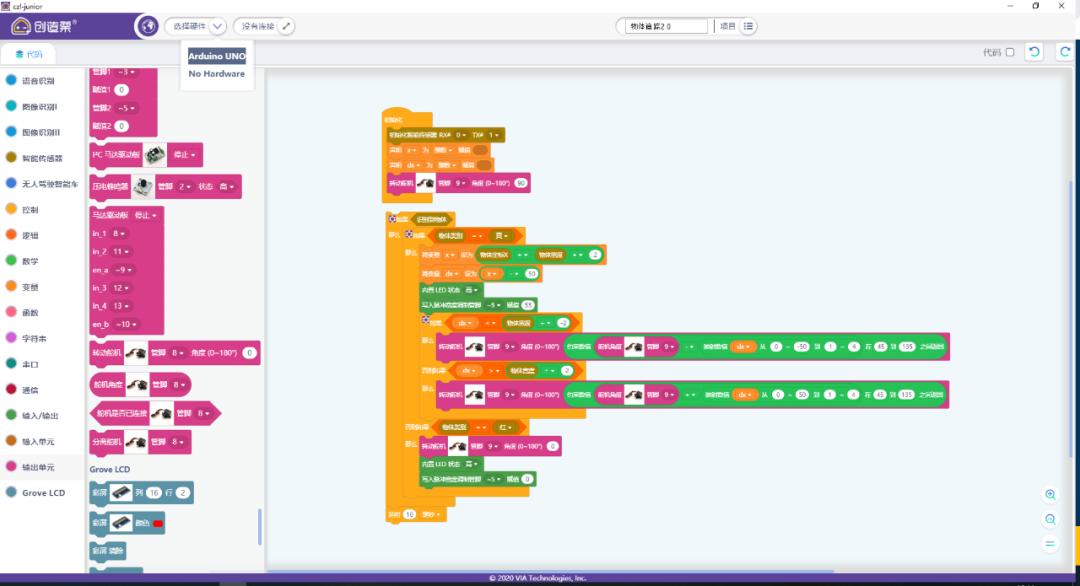Click the red color swatch in 刷屏 block
Image resolution: width=1080 pixels, height=586 pixels.
(x=157, y=524)
